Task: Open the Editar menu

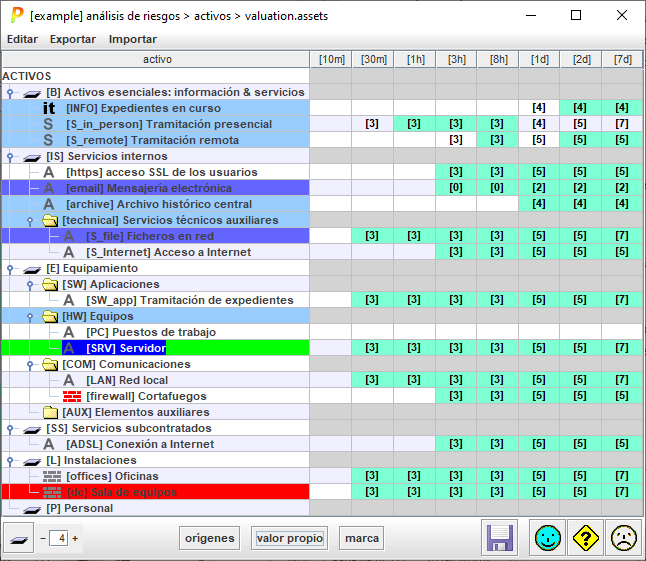Action: pyautogui.click(x=23, y=39)
